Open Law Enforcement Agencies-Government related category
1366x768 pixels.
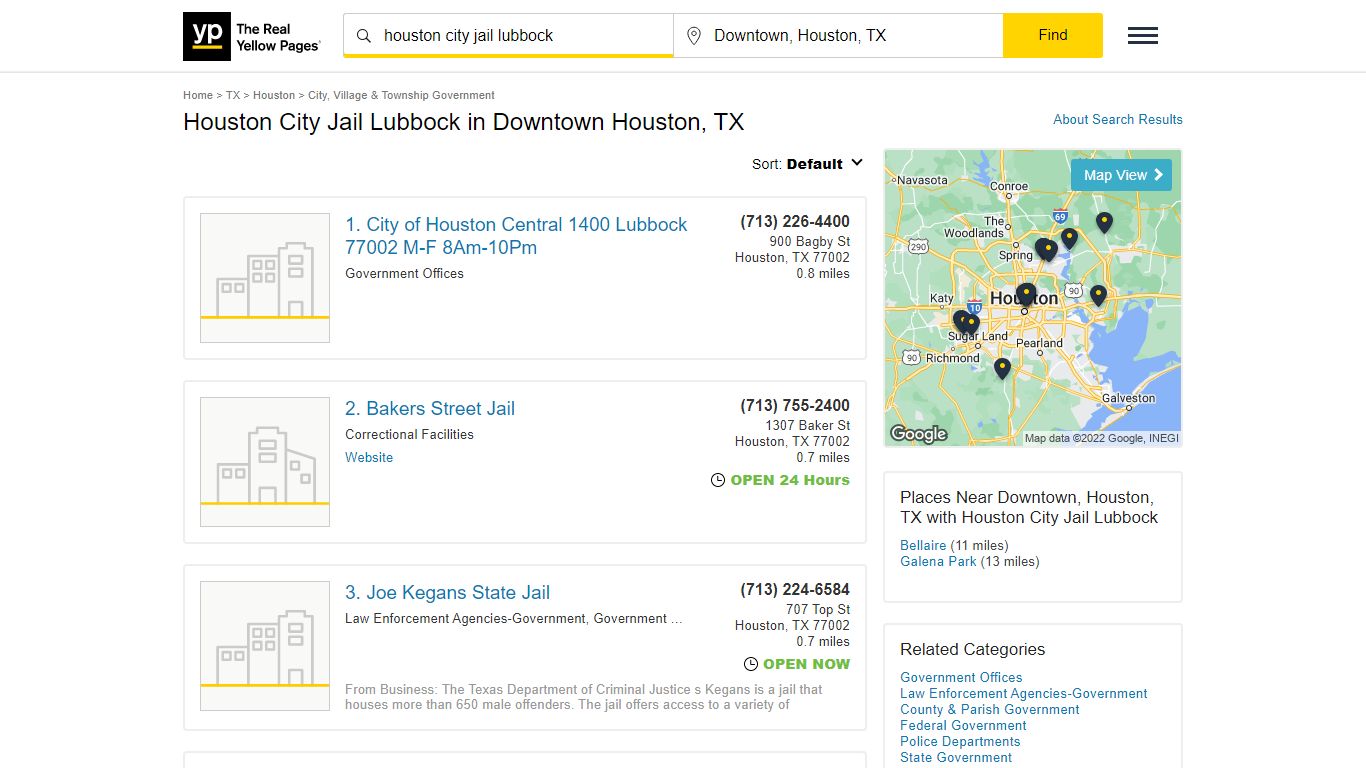[1024, 693]
